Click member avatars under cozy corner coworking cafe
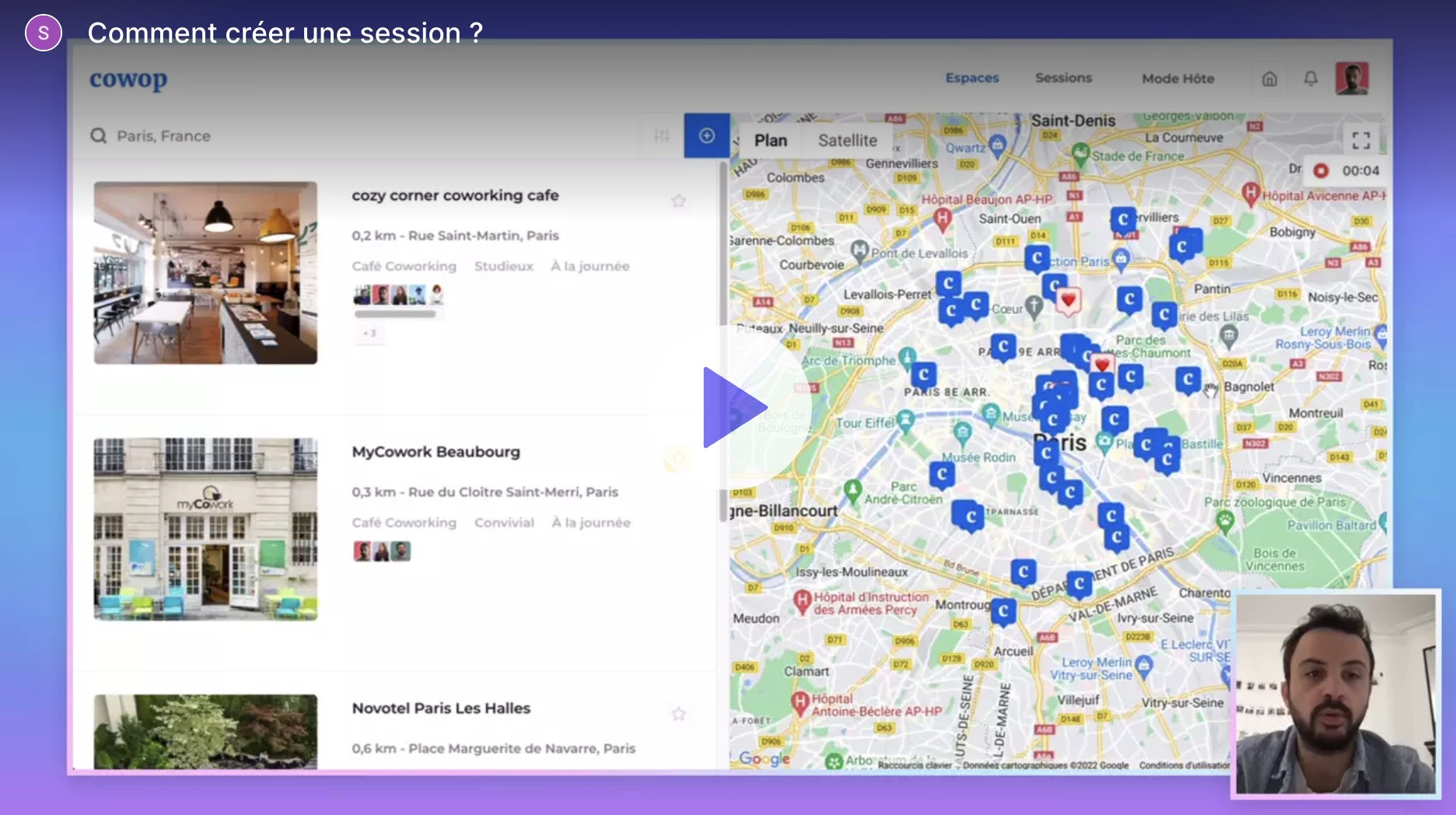1456x815 pixels. point(398,295)
